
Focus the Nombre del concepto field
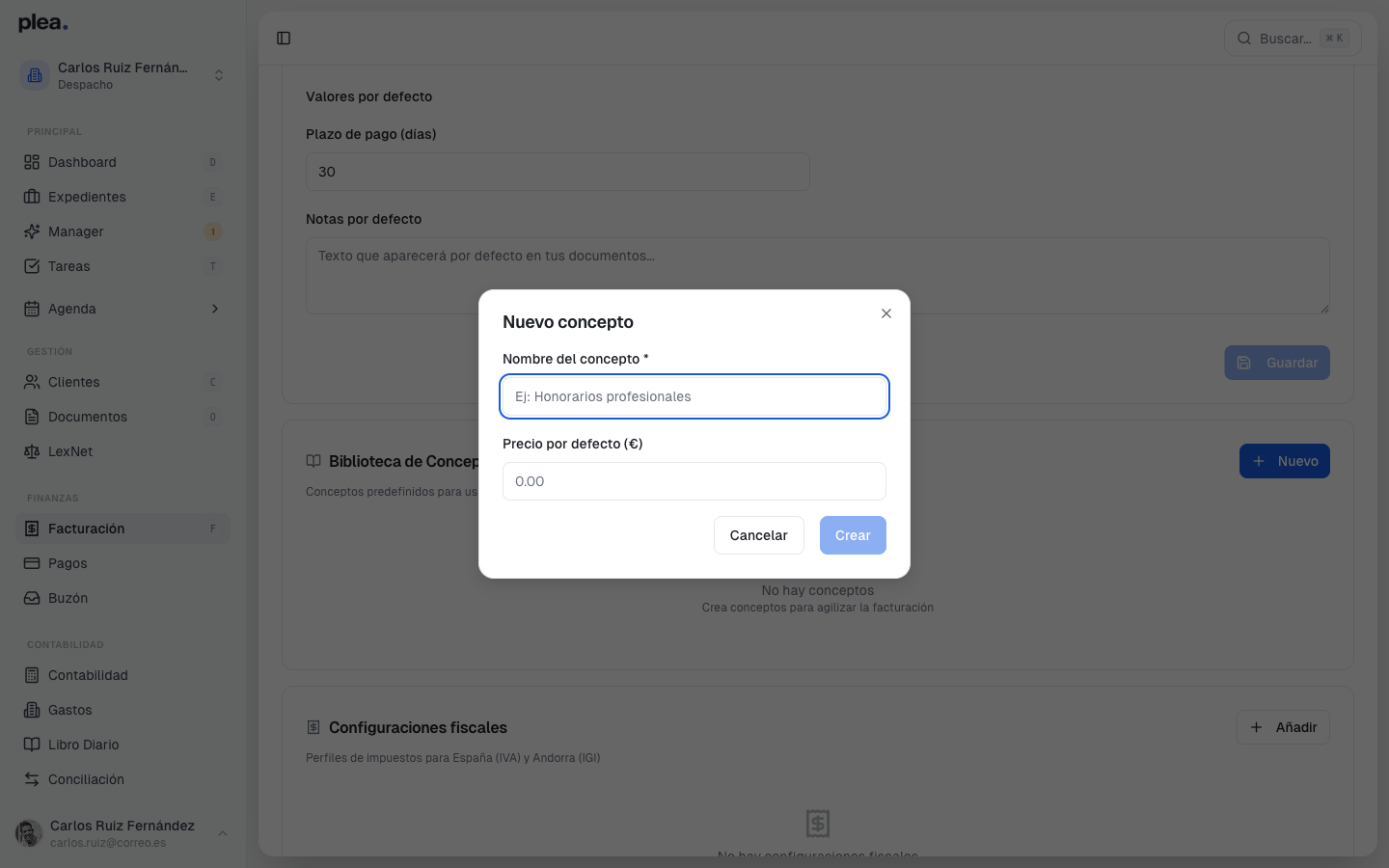tap(694, 396)
